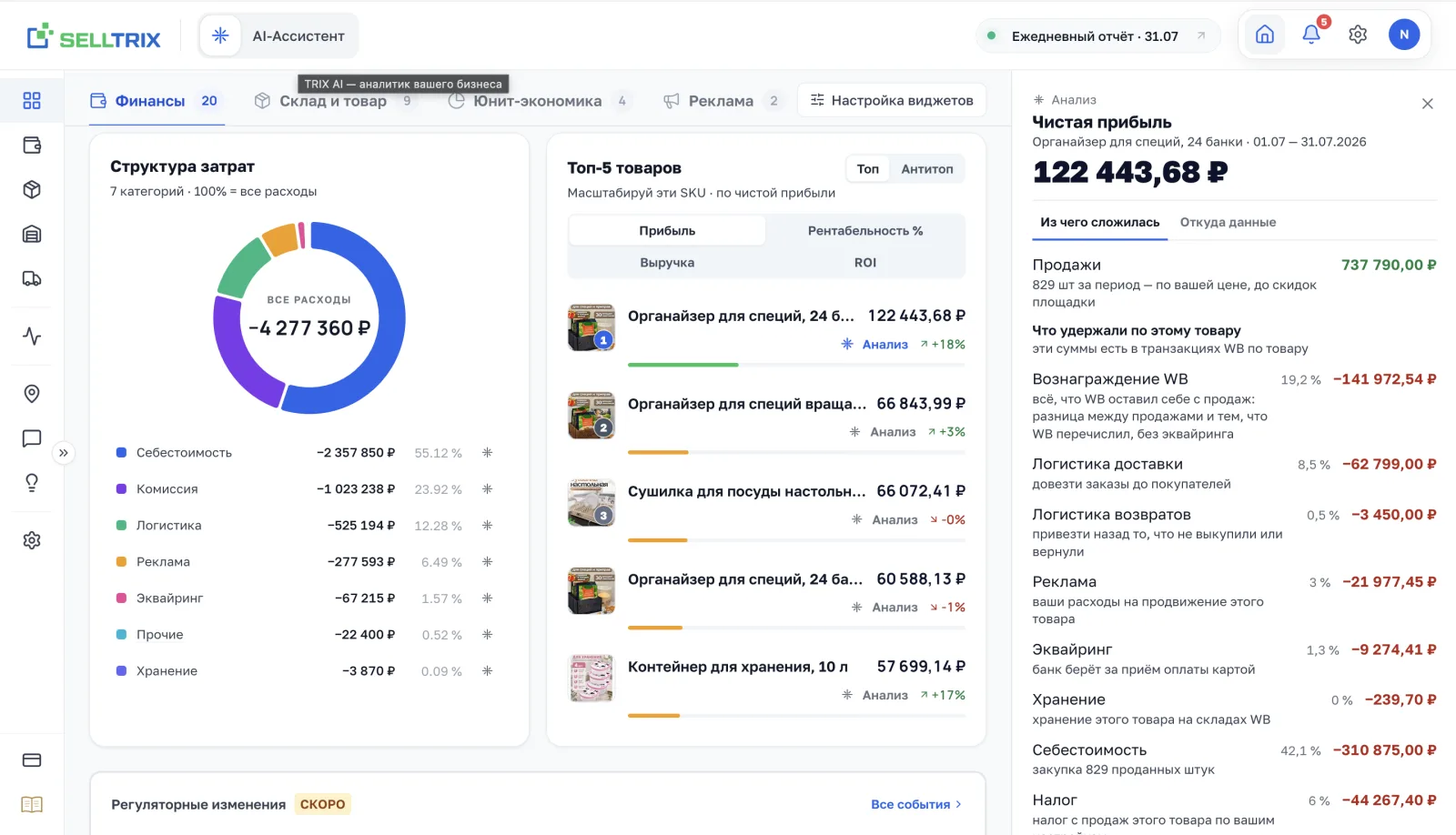Click thumbnail of Сушилка для посуды
The height and width of the screenshot is (835, 1456).
tap(591, 503)
